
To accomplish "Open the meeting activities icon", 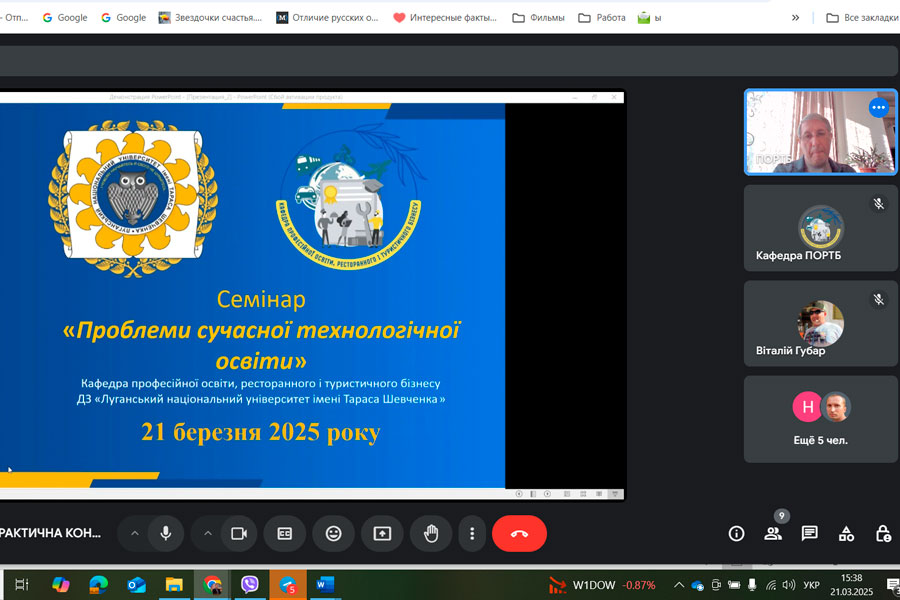I will click(846, 534).
